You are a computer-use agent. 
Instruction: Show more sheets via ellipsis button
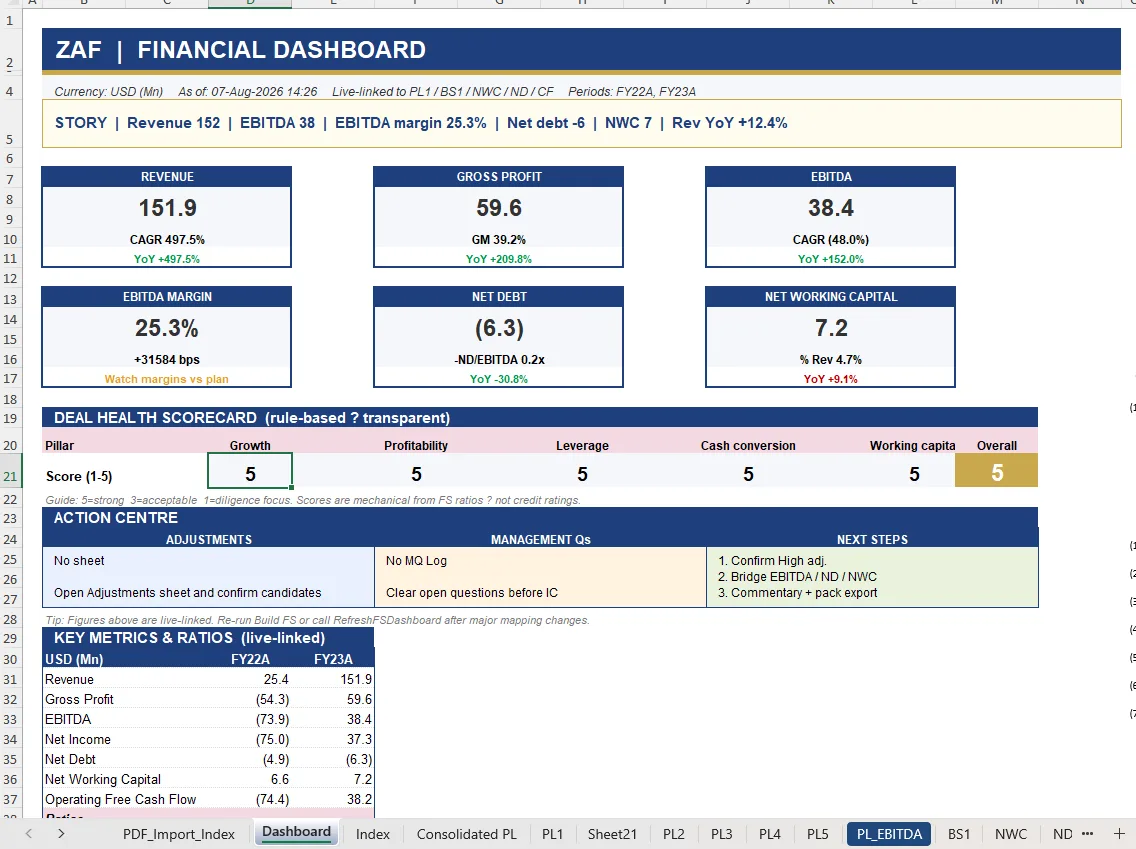click(x=1087, y=833)
